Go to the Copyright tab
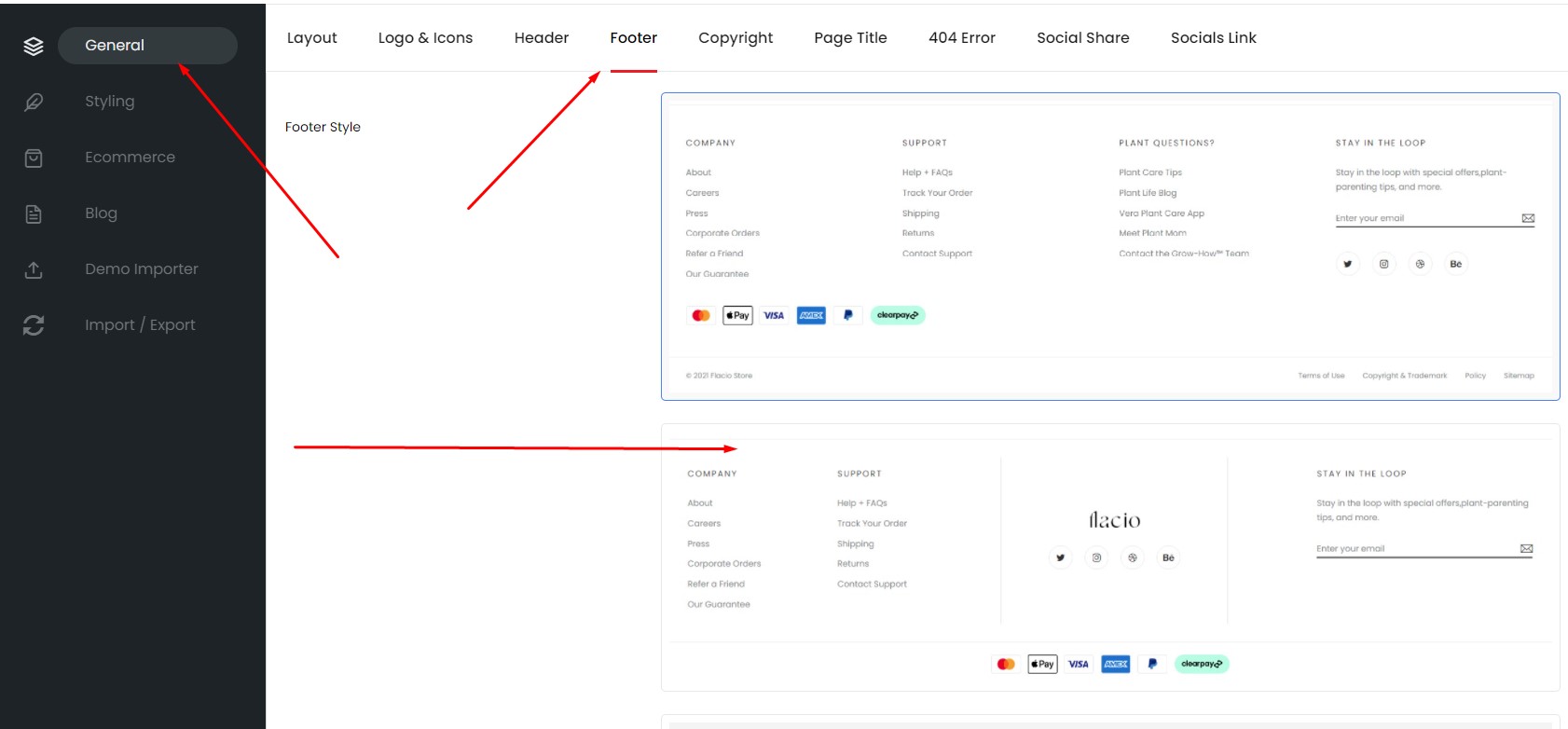Screen dimensions: 1568x729 click(736, 37)
